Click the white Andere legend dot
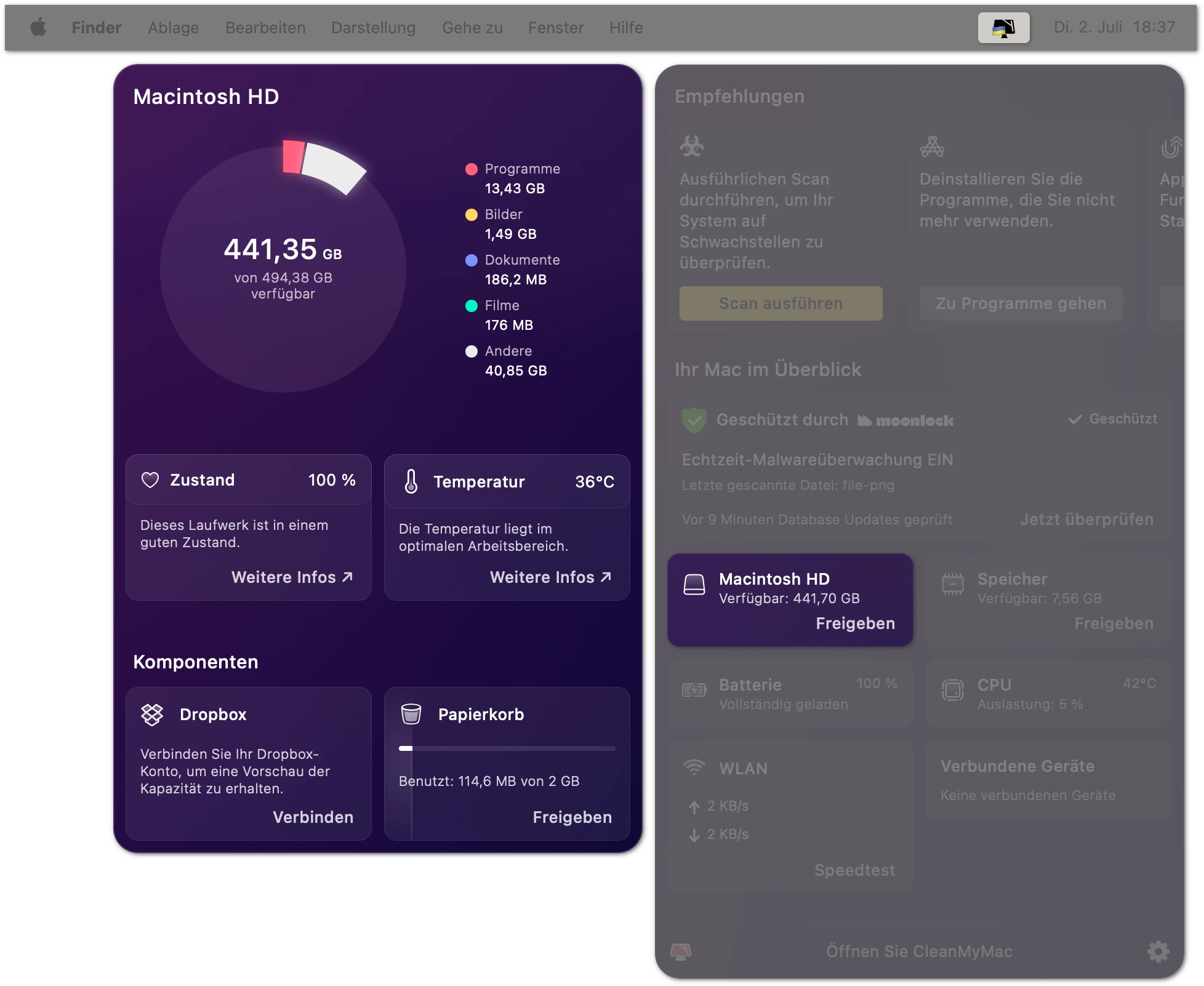1204x986 pixels. tap(472, 351)
